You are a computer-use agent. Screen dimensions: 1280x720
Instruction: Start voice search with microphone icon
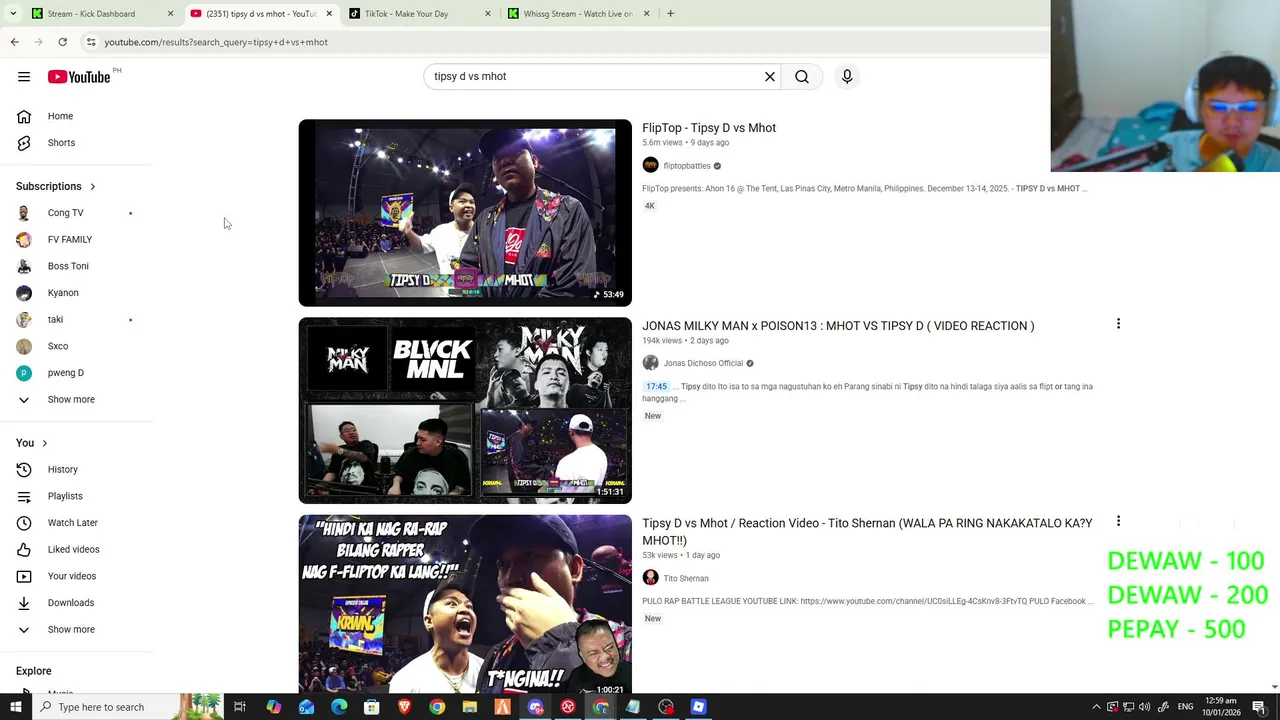(847, 77)
